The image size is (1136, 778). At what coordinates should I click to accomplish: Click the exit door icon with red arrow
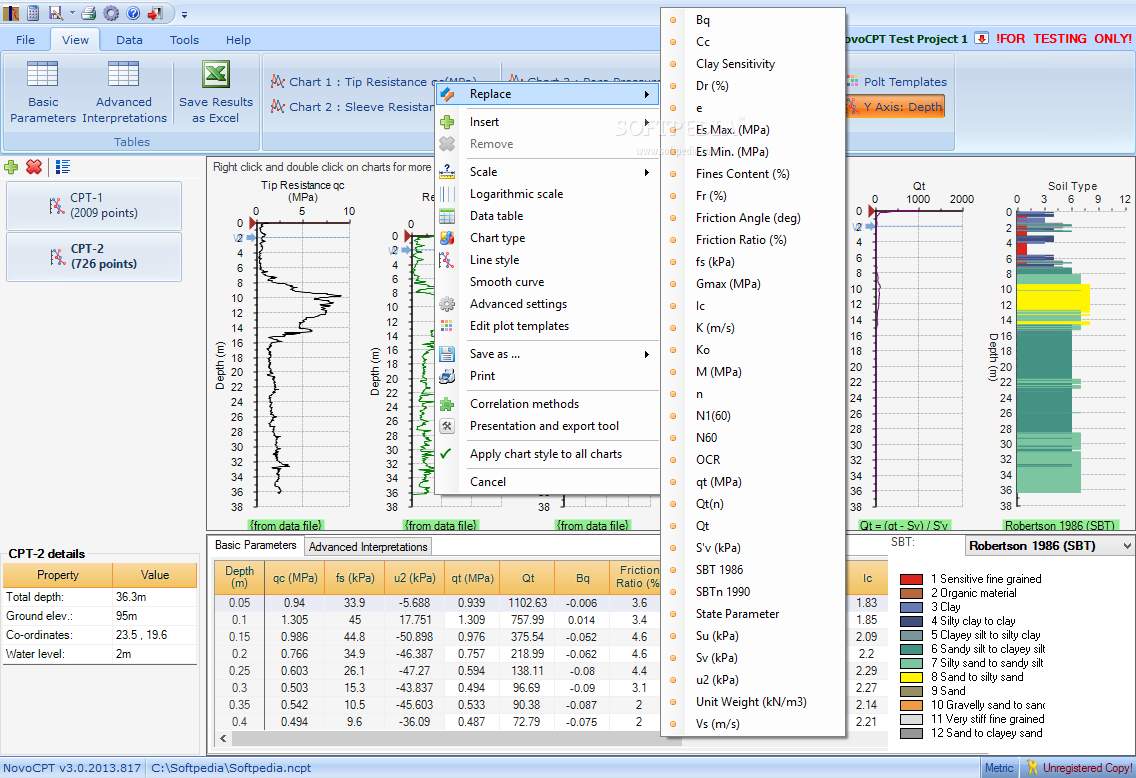click(155, 13)
